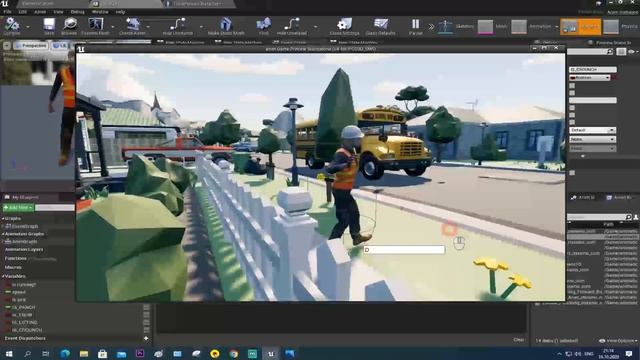This screenshot has width=640, height=360.
Task: Open Microsoft Edge from the taskbar
Action: [65, 354]
